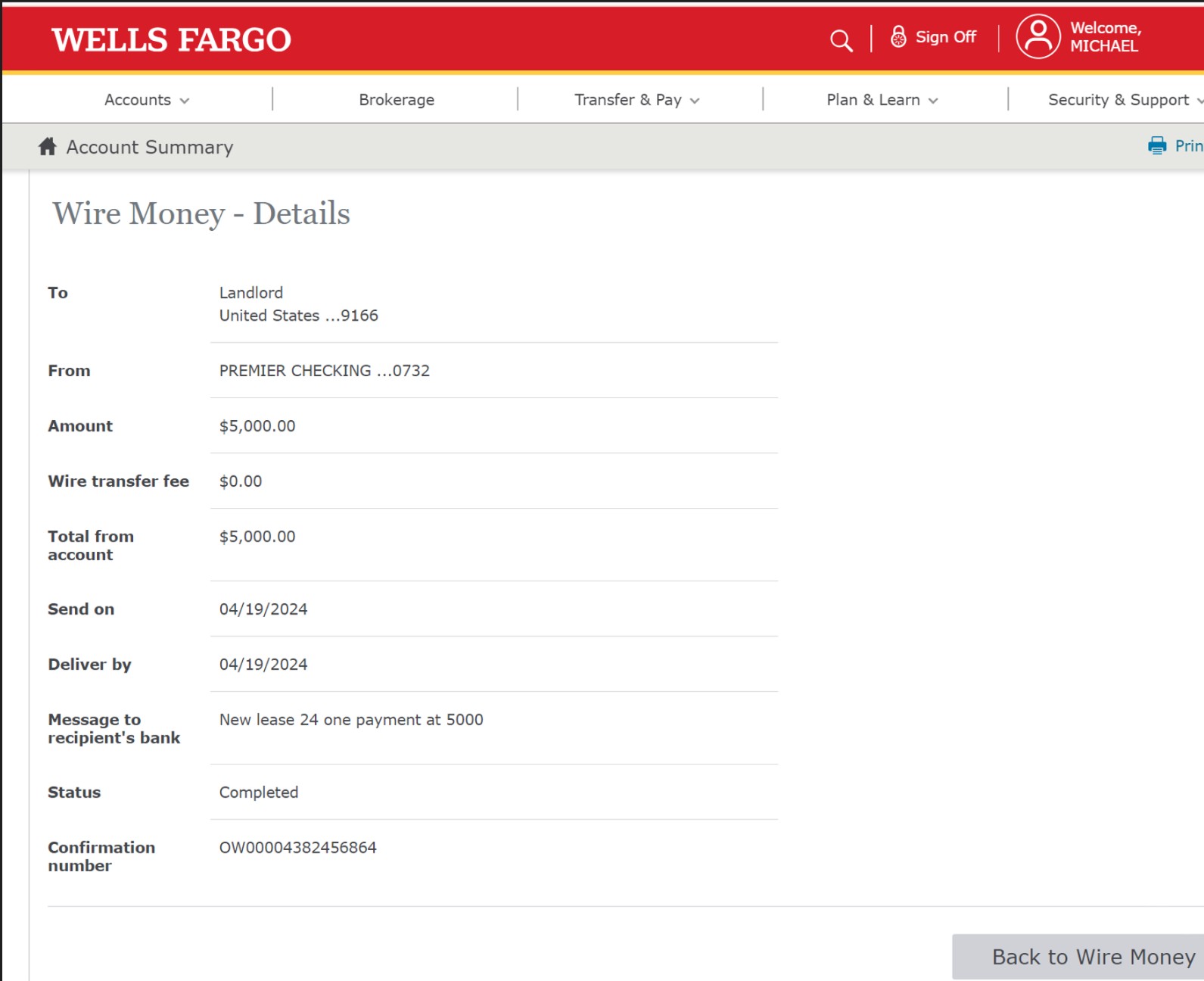This screenshot has width=1204, height=981.
Task: Click the printer icon
Action: (1157, 146)
